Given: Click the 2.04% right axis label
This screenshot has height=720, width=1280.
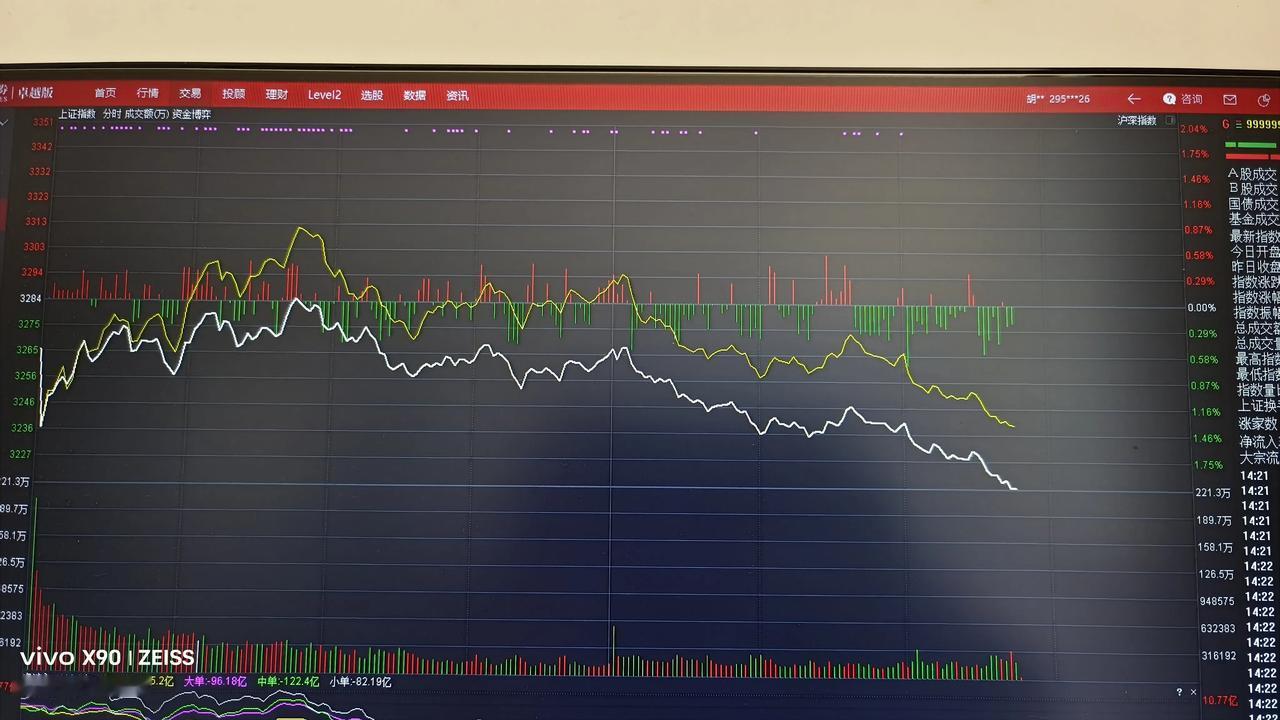Looking at the screenshot, I should click(1195, 129).
